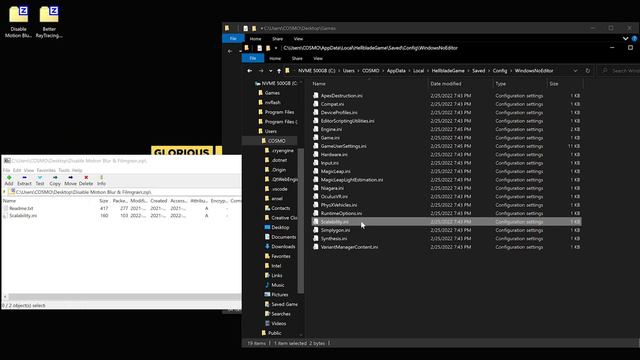This screenshot has height=360, width=640.
Task: Open the Edit menu in 7-Zip
Action: tap(17, 170)
